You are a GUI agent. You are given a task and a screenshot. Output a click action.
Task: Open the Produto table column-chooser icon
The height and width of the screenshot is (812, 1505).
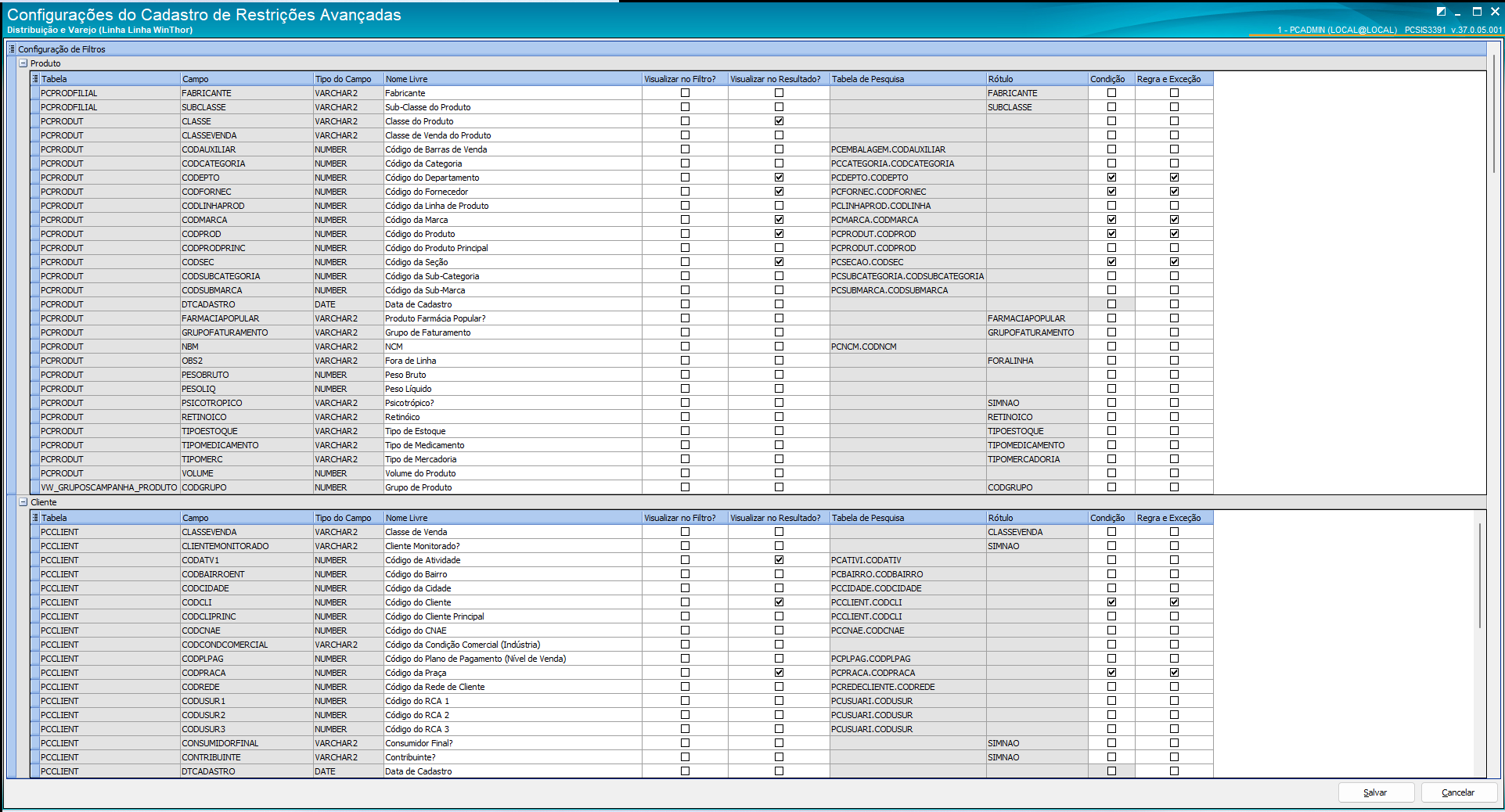click(35, 79)
